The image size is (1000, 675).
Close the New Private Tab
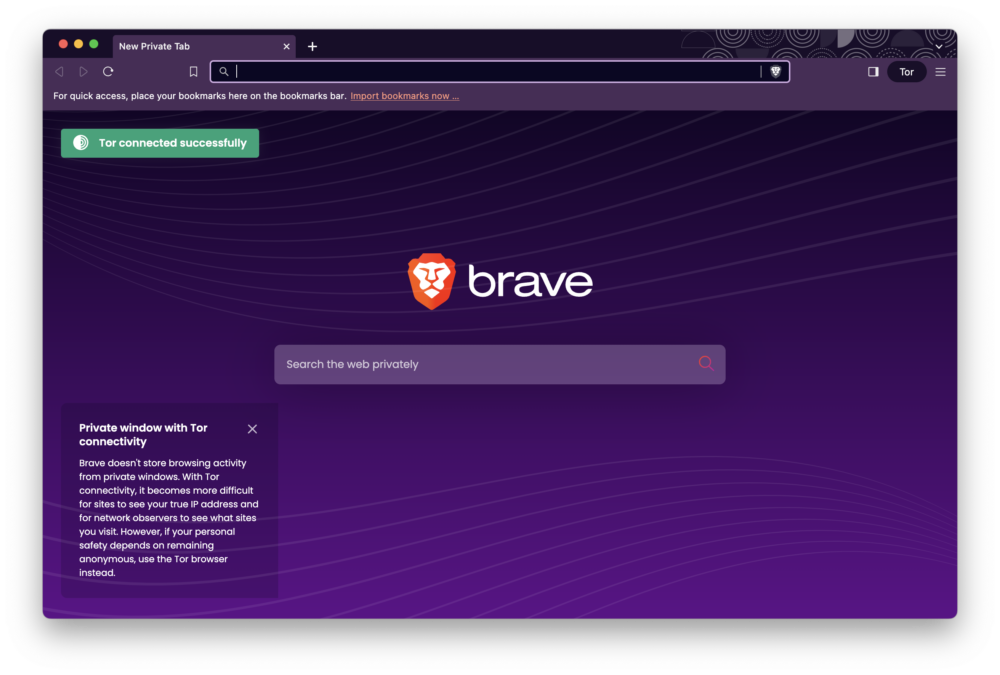286,46
